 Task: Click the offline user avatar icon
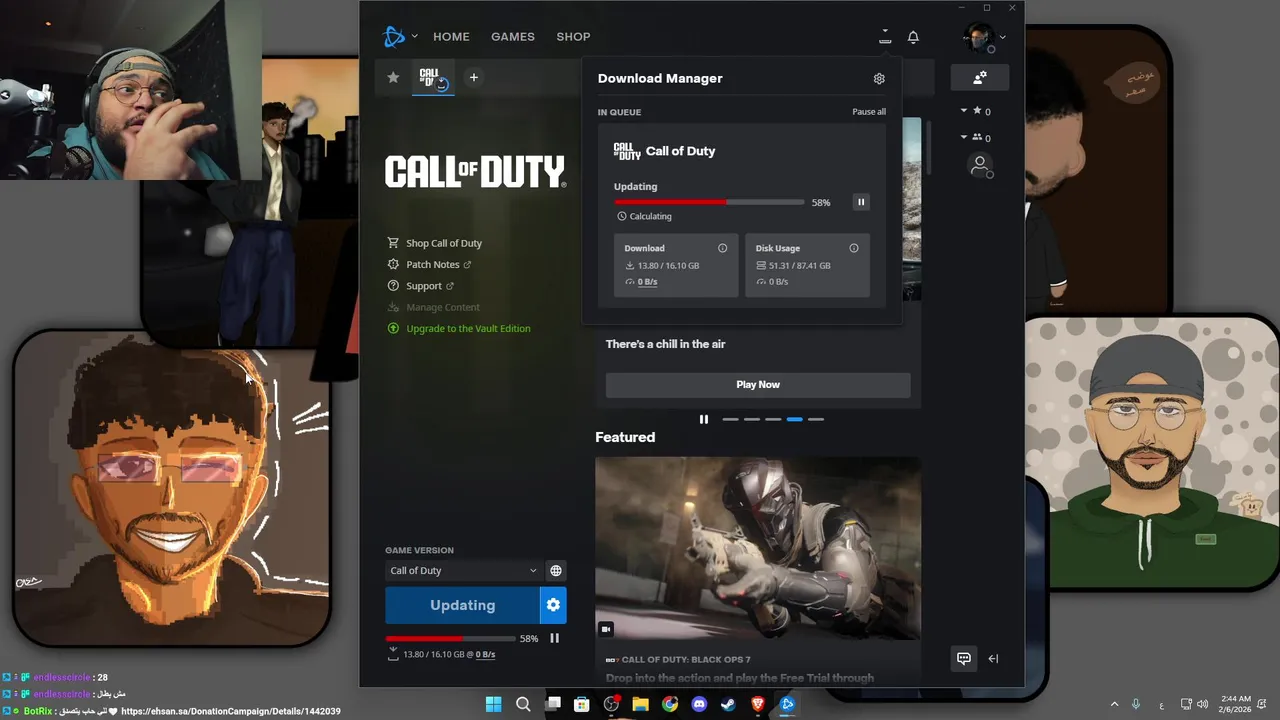(x=980, y=166)
